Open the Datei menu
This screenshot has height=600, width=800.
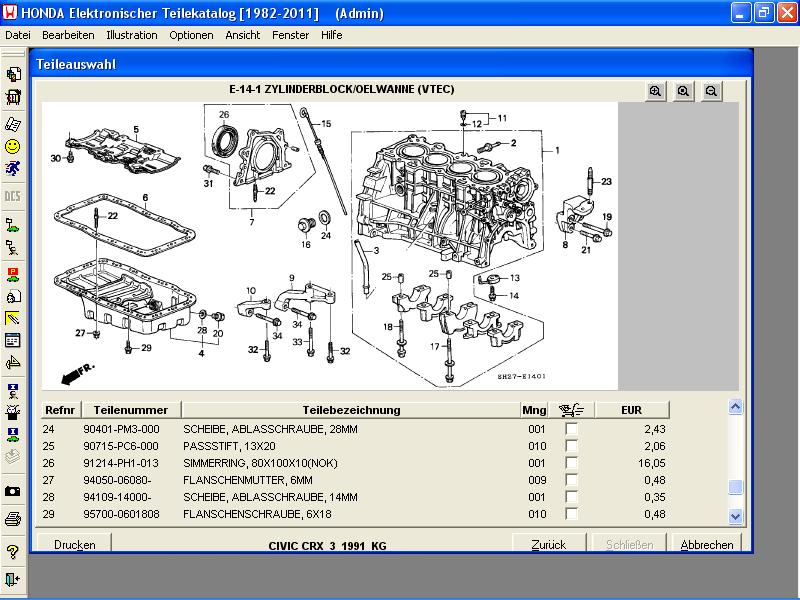(x=18, y=35)
